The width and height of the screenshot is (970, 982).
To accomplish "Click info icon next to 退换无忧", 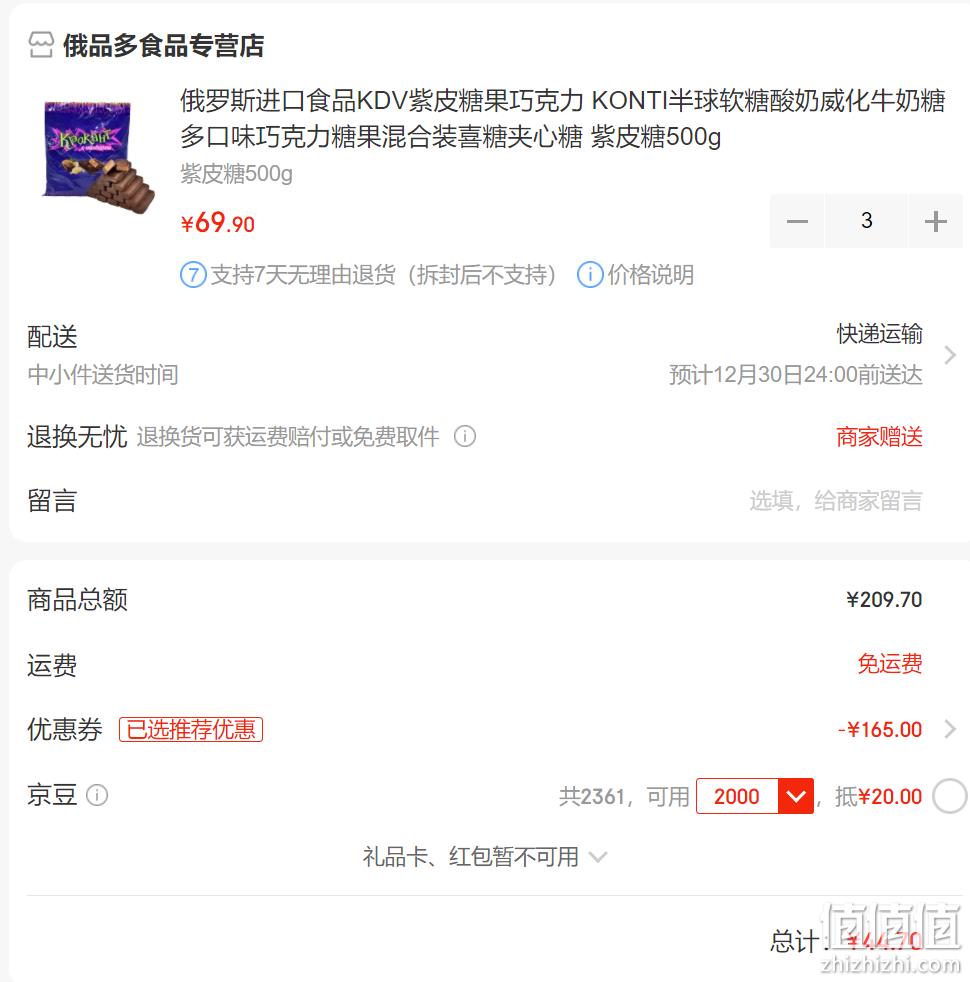I will [465, 436].
